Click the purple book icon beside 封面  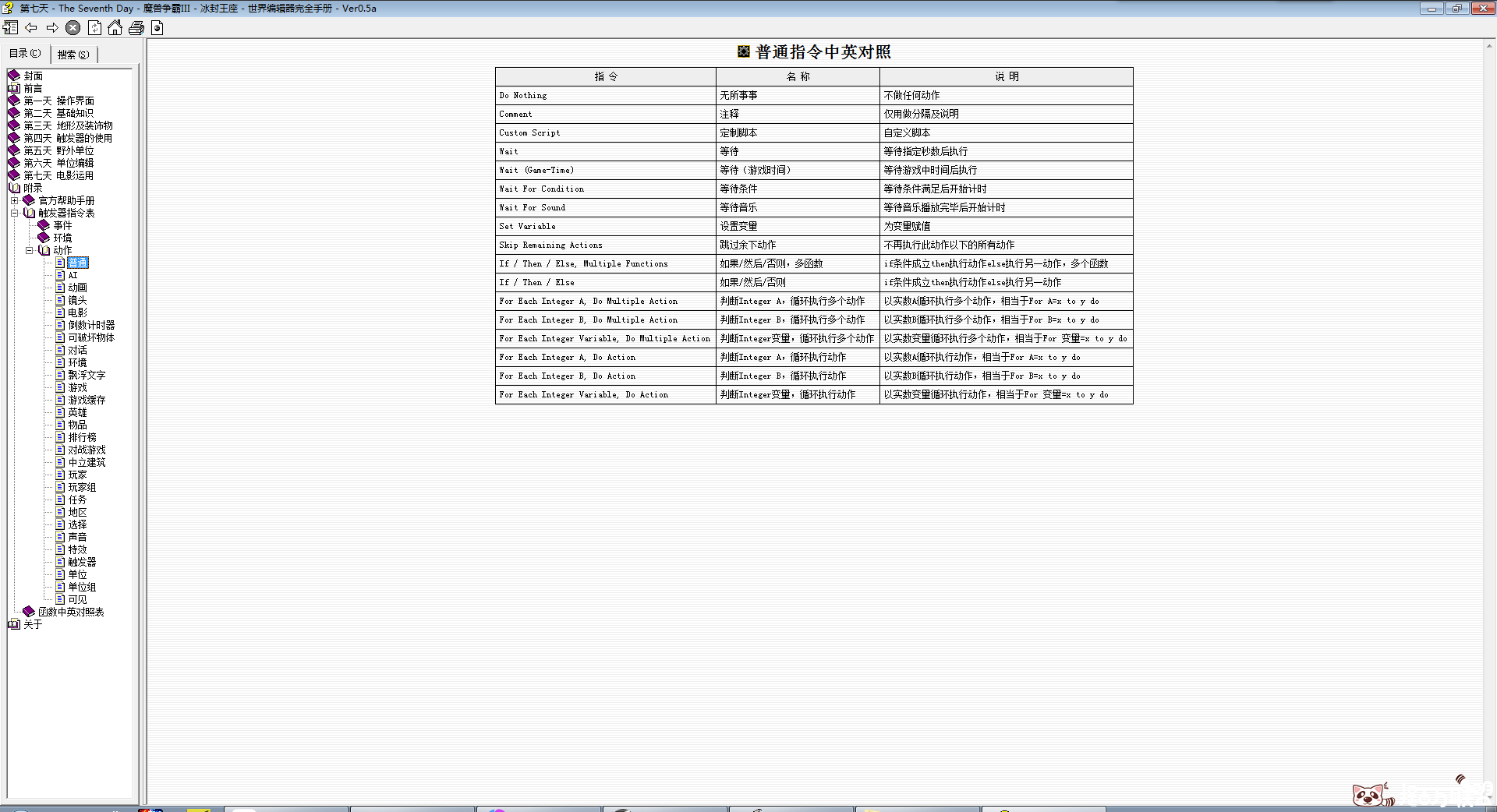pyautogui.click(x=14, y=76)
